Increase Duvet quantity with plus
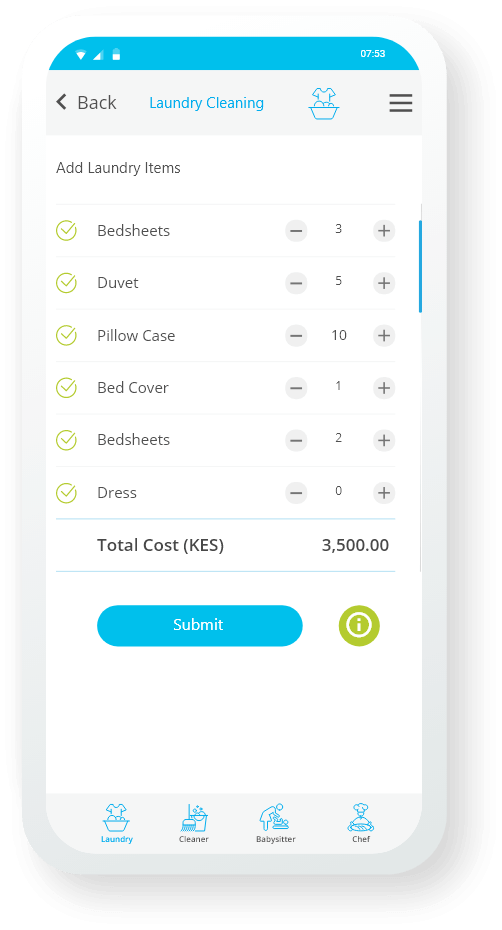This screenshot has width=502, height=930. [x=384, y=283]
